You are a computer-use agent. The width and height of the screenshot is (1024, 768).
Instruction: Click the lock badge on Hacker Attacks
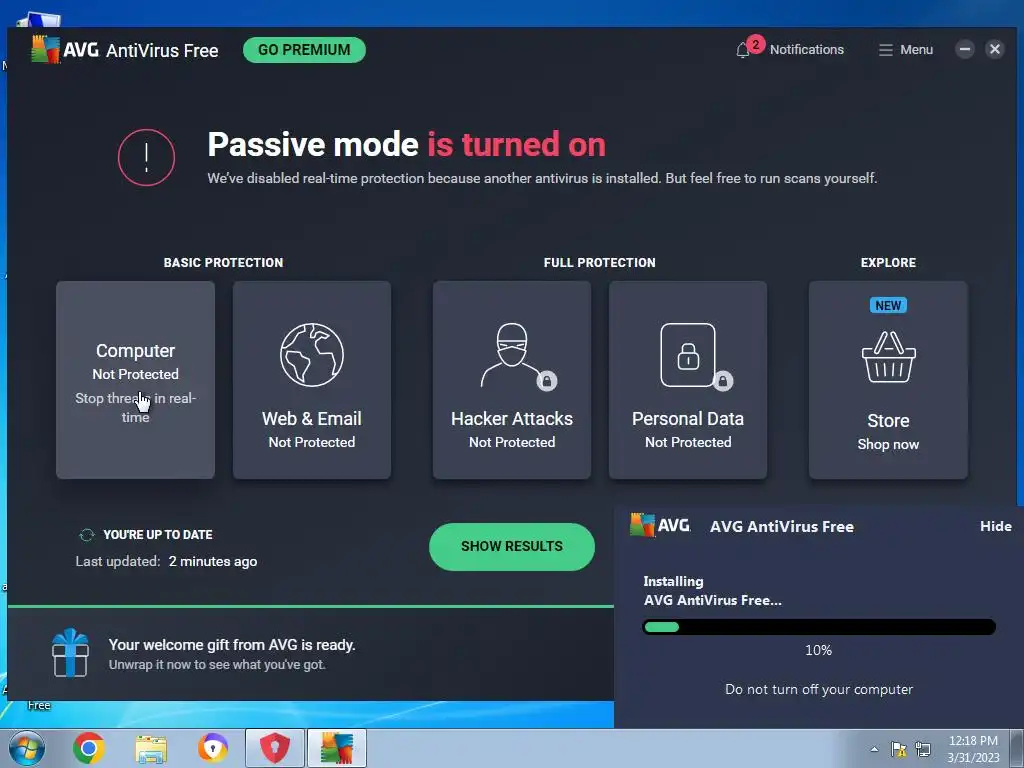click(547, 381)
